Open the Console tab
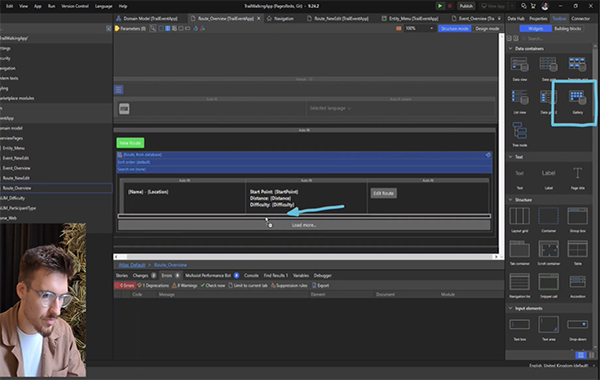Image resolution: width=600 pixels, height=380 pixels. tap(251, 276)
